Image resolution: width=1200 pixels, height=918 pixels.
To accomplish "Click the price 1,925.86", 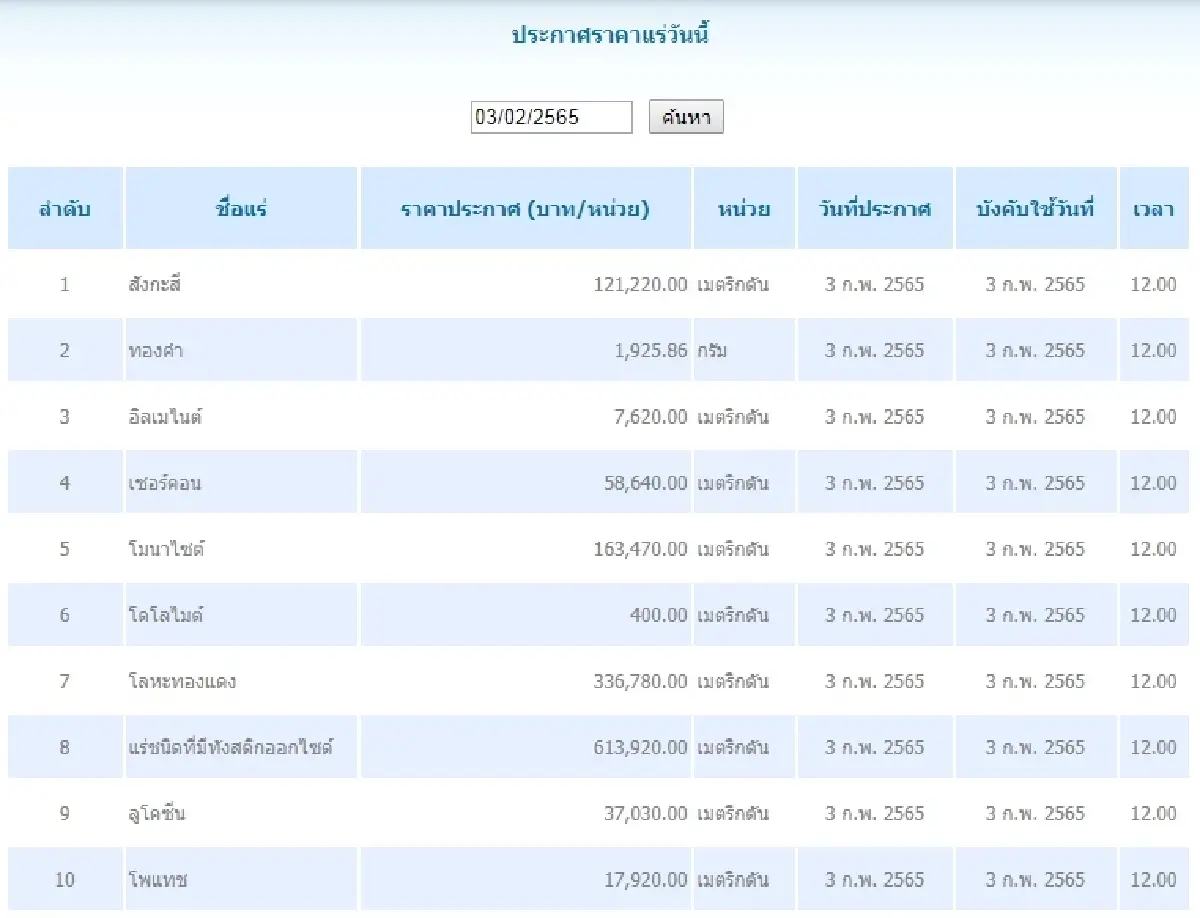I will tap(651, 350).
